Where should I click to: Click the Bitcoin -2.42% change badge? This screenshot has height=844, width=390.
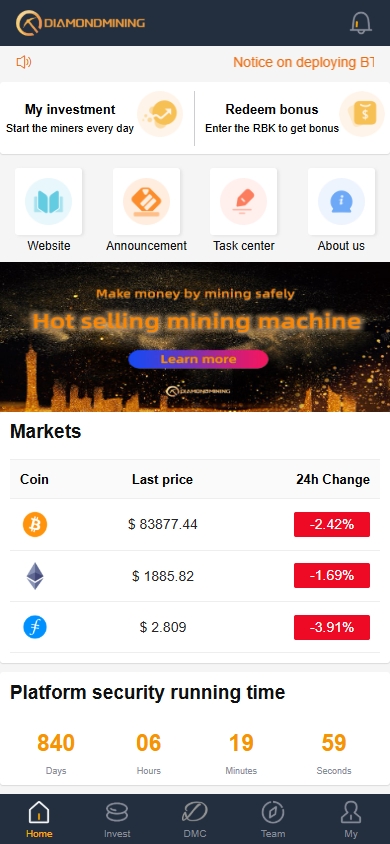click(x=332, y=524)
